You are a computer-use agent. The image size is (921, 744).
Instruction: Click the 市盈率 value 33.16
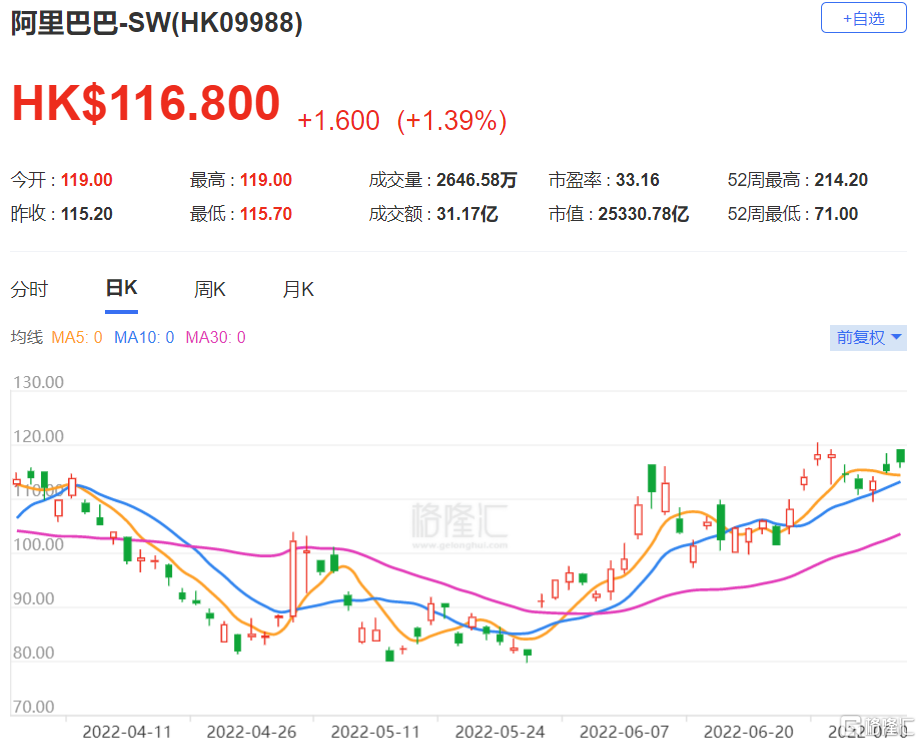click(x=637, y=180)
